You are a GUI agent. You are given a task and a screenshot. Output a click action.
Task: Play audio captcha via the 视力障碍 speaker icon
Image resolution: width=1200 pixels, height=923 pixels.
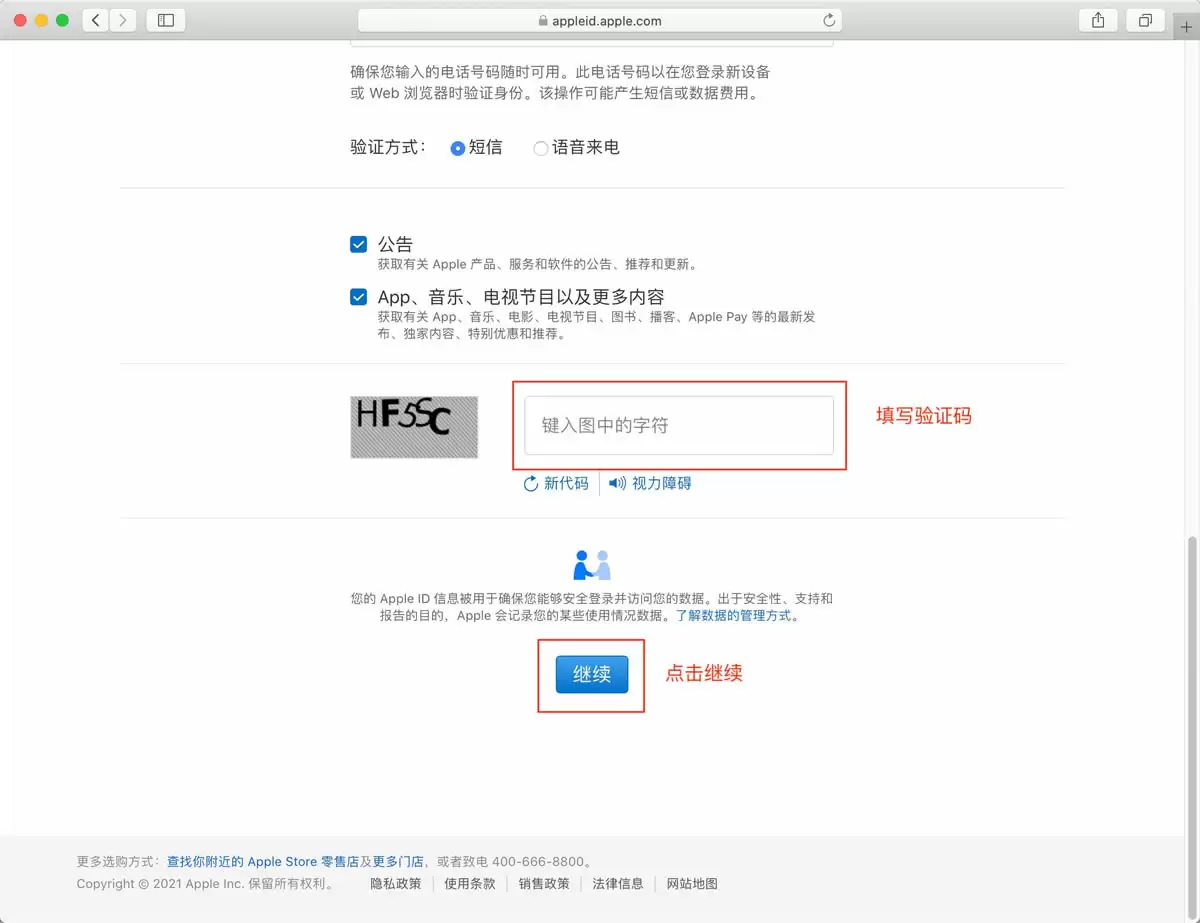(615, 483)
